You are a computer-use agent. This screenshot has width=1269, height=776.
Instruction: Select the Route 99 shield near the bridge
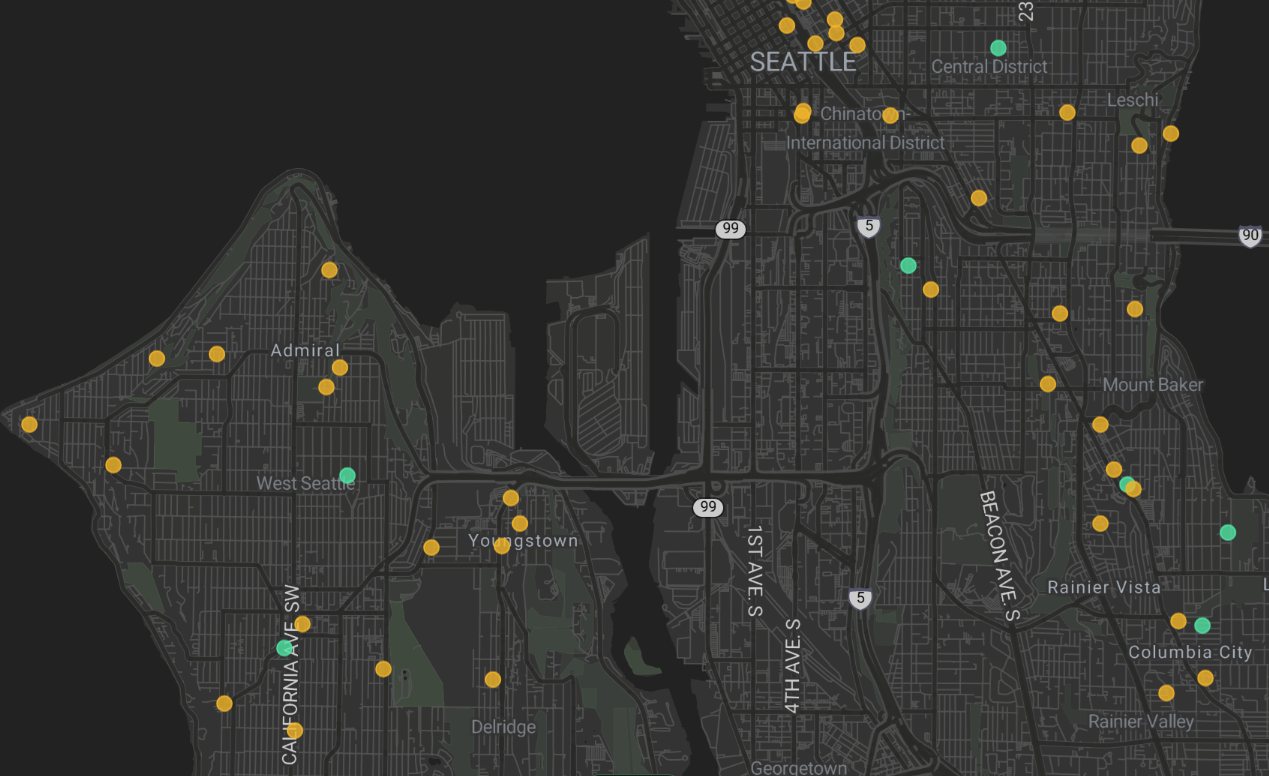[708, 506]
